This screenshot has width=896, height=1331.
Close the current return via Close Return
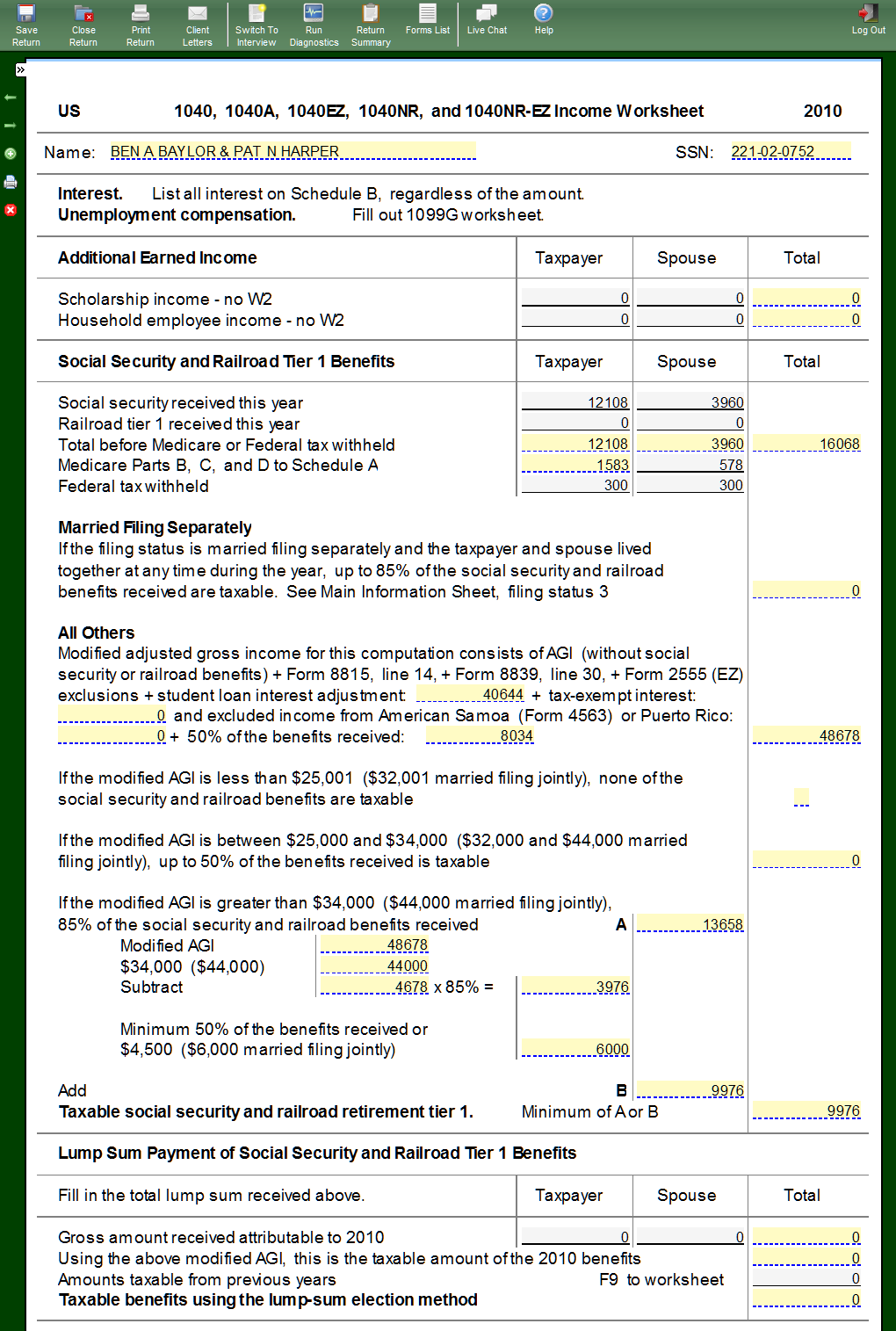[x=83, y=25]
